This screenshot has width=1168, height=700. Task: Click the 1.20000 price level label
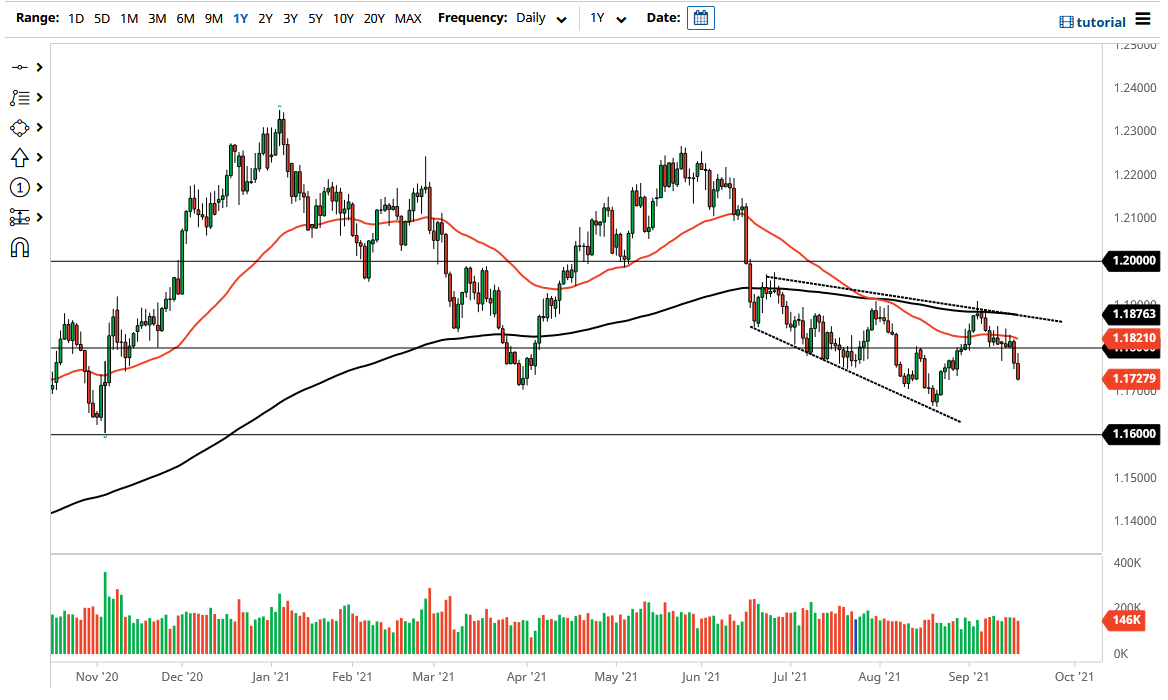[1131, 261]
